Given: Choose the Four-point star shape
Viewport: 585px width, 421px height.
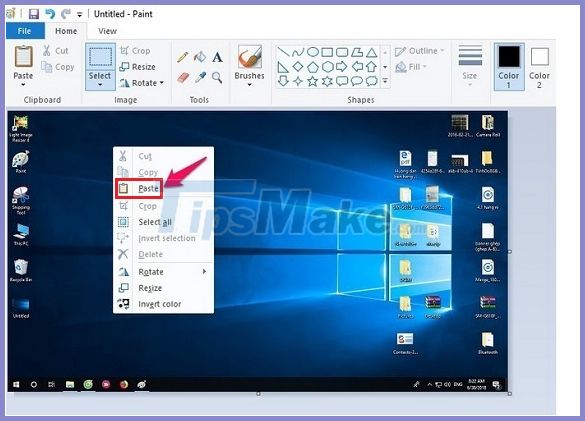Looking at the screenshot, I should click(x=298, y=81).
